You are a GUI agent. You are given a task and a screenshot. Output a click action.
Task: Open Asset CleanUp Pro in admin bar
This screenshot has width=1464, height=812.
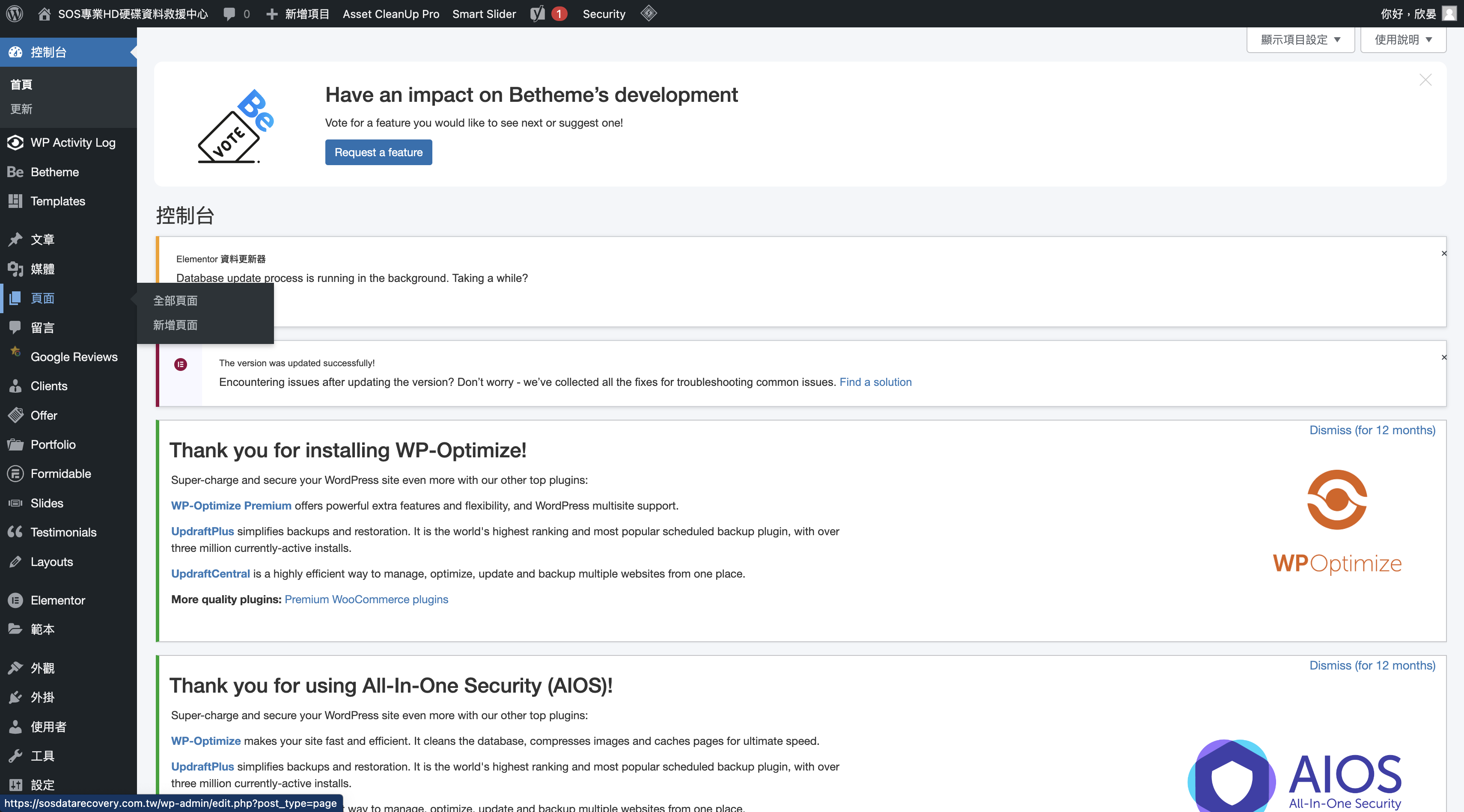[x=391, y=14]
